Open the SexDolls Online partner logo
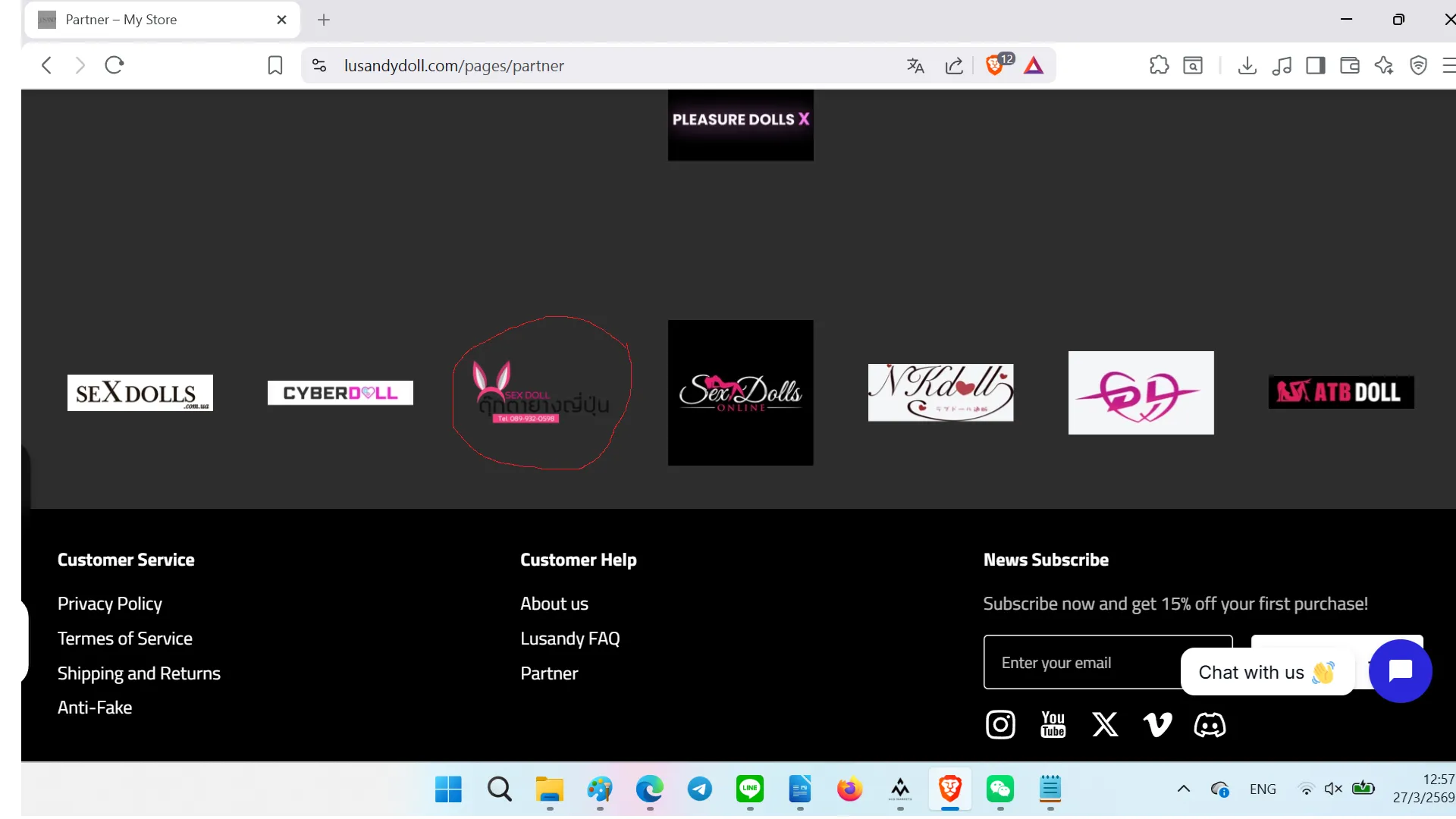 pyautogui.click(x=741, y=393)
